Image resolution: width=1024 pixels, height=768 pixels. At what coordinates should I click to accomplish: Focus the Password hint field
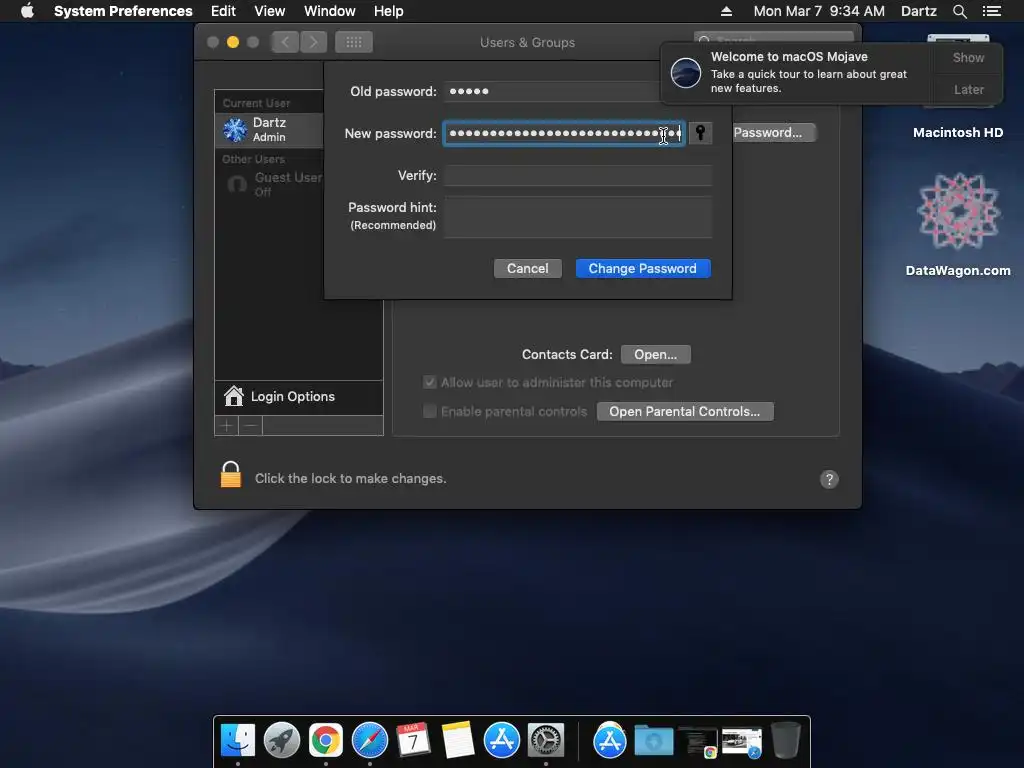click(x=578, y=217)
